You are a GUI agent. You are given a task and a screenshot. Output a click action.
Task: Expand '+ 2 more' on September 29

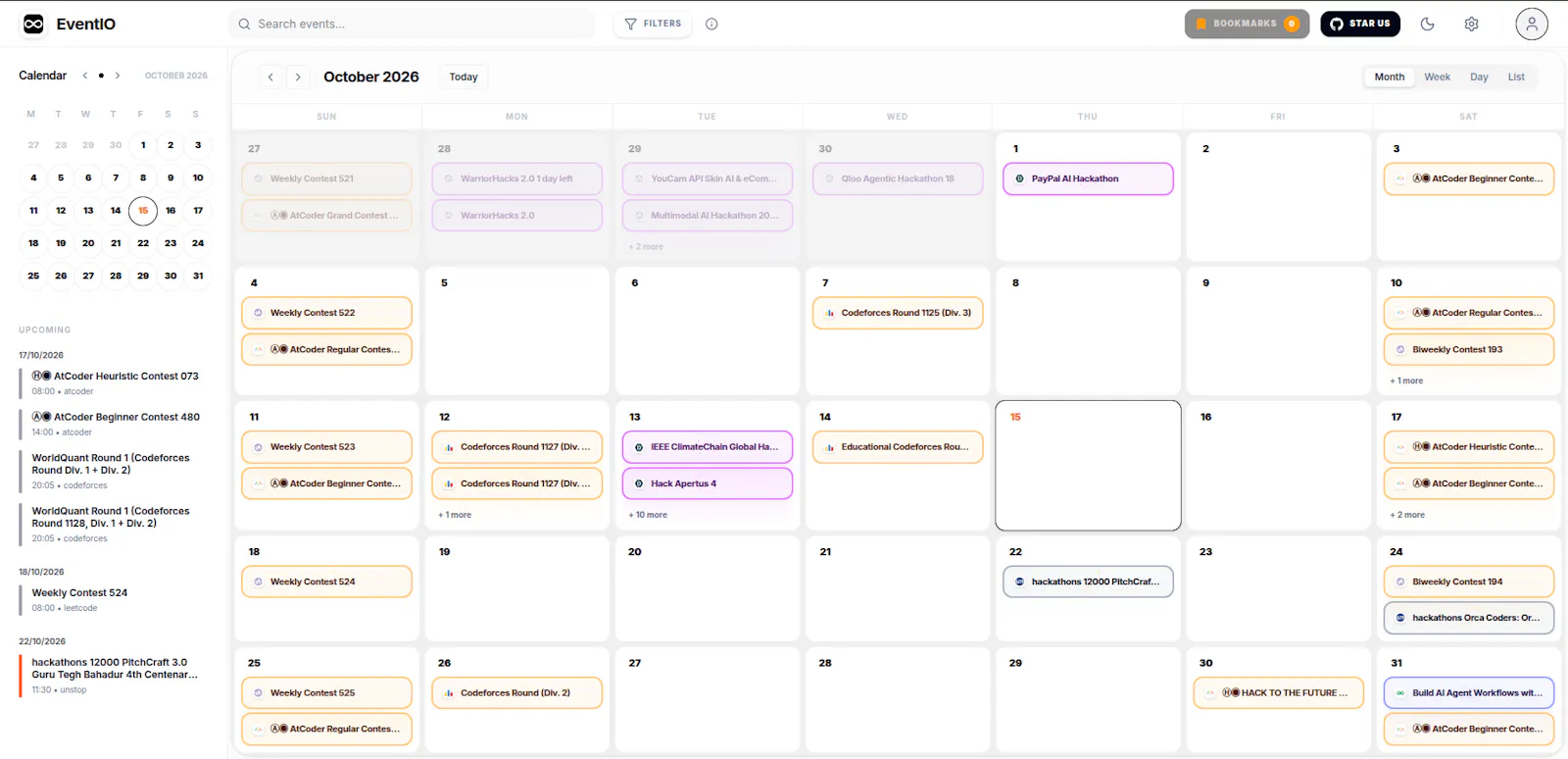click(x=646, y=246)
